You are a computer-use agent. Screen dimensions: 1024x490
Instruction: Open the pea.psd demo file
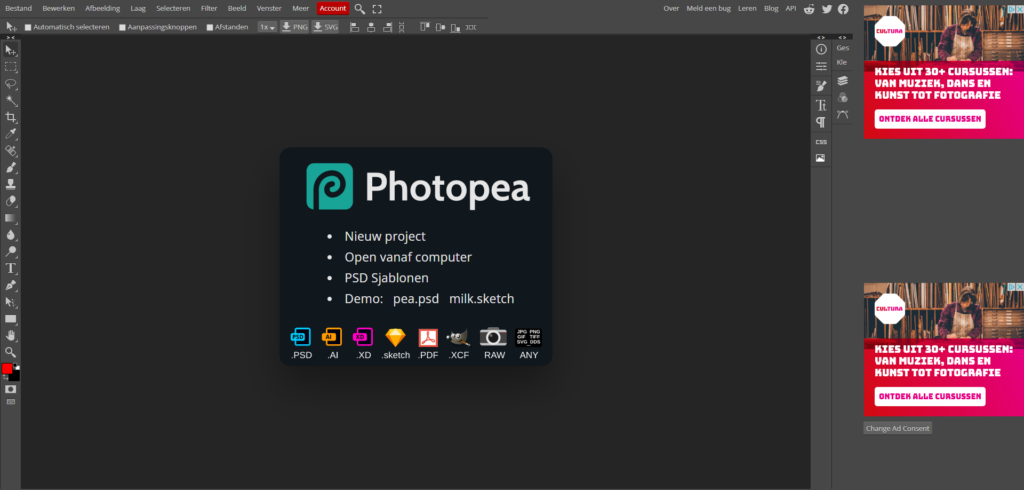click(416, 299)
